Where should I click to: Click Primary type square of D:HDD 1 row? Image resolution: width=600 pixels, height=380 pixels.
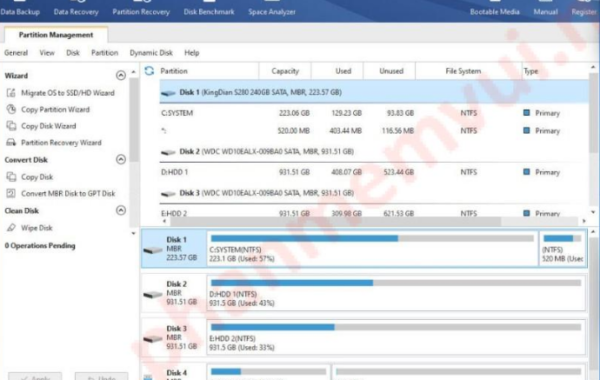(527, 172)
